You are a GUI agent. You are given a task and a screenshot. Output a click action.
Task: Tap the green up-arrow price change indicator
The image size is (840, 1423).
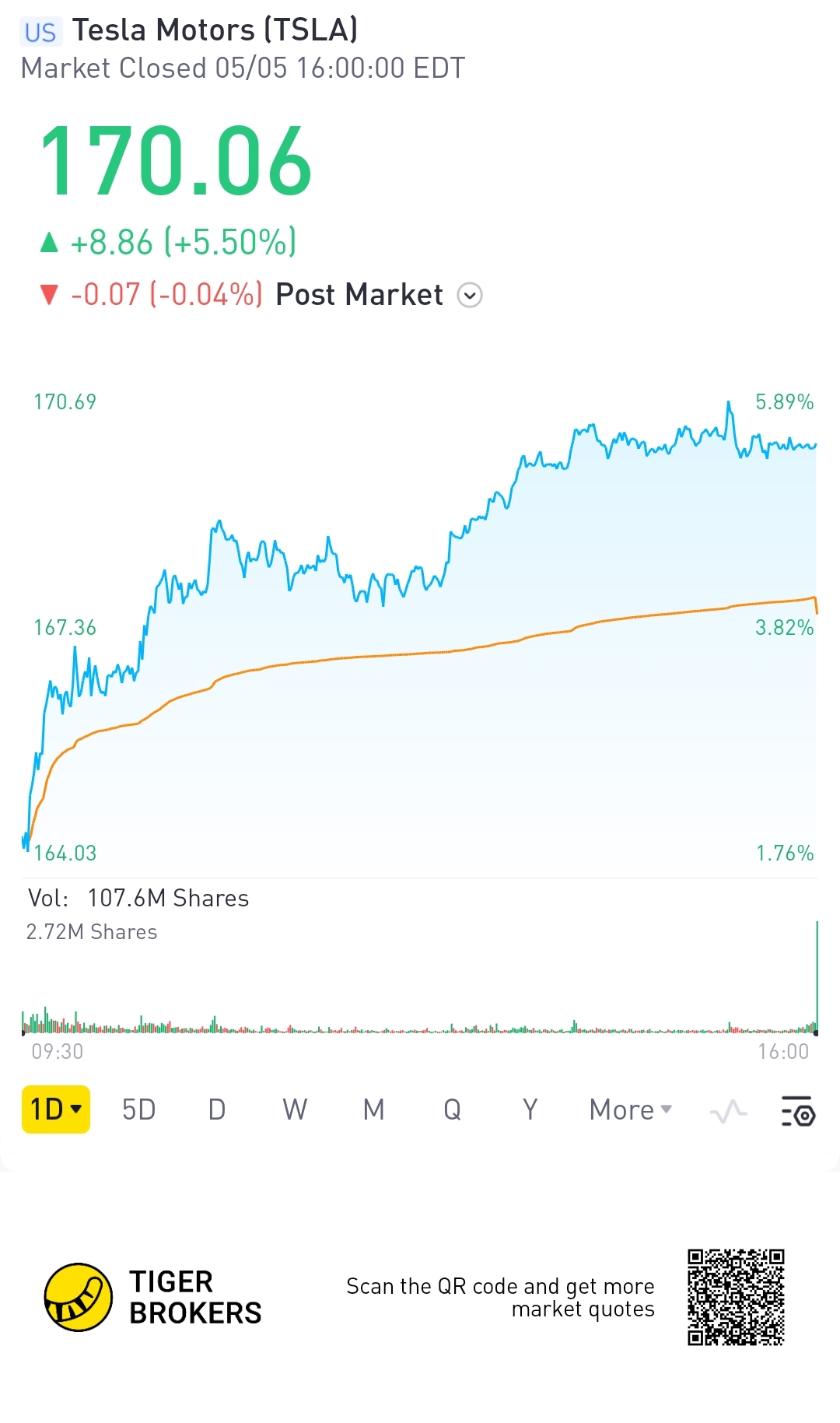49,243
